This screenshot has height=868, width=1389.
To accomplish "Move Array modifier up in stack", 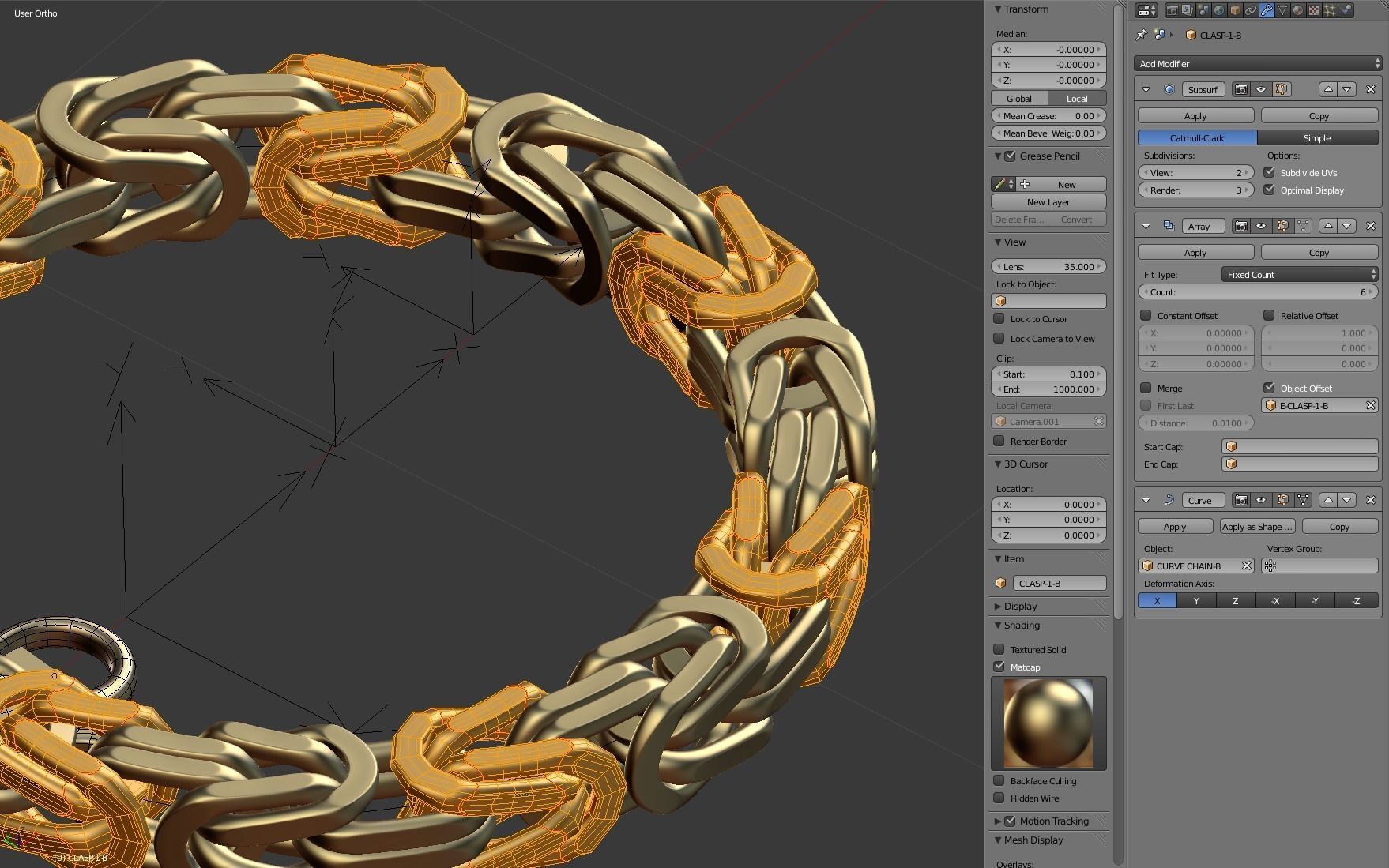I will tap(1328, 226).
